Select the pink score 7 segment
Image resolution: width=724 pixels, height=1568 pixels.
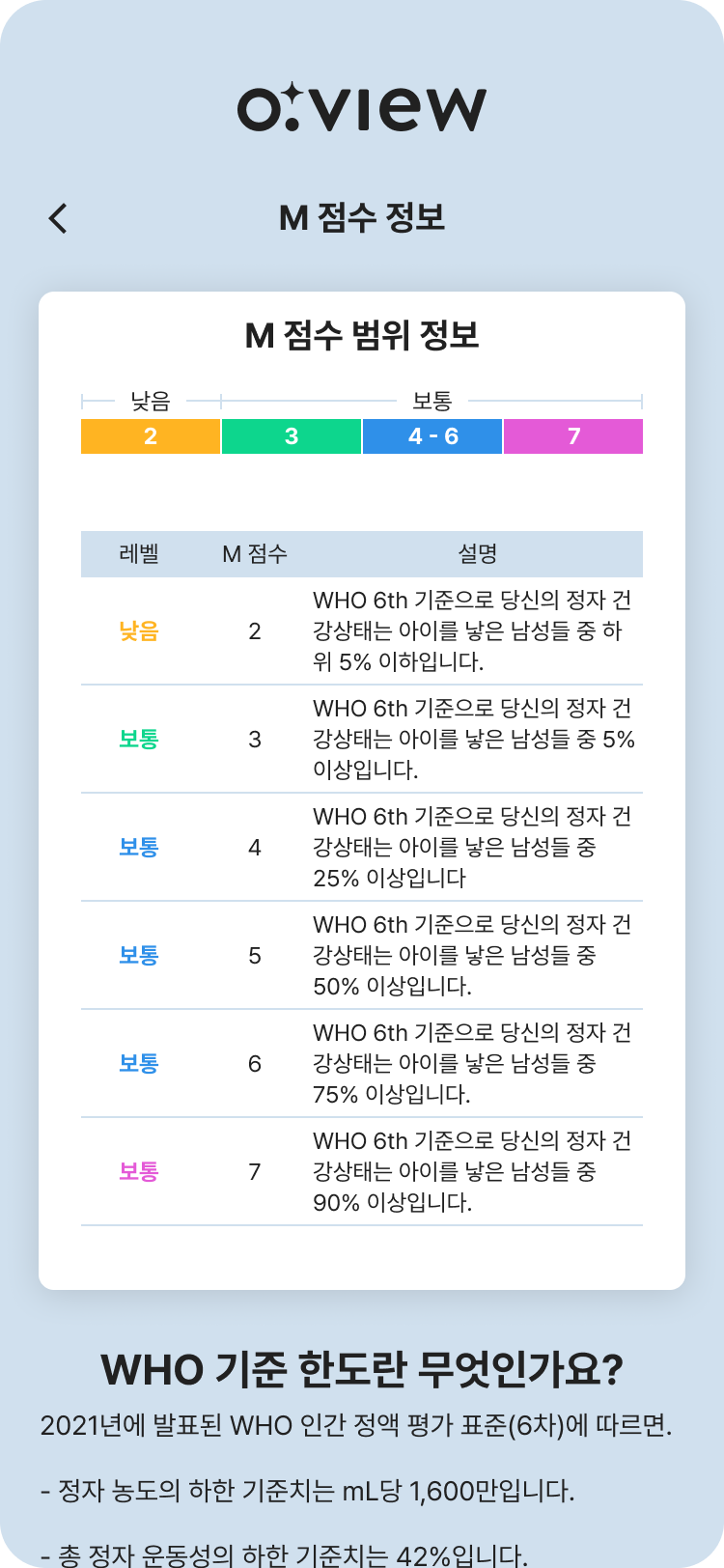pos(573,436)
